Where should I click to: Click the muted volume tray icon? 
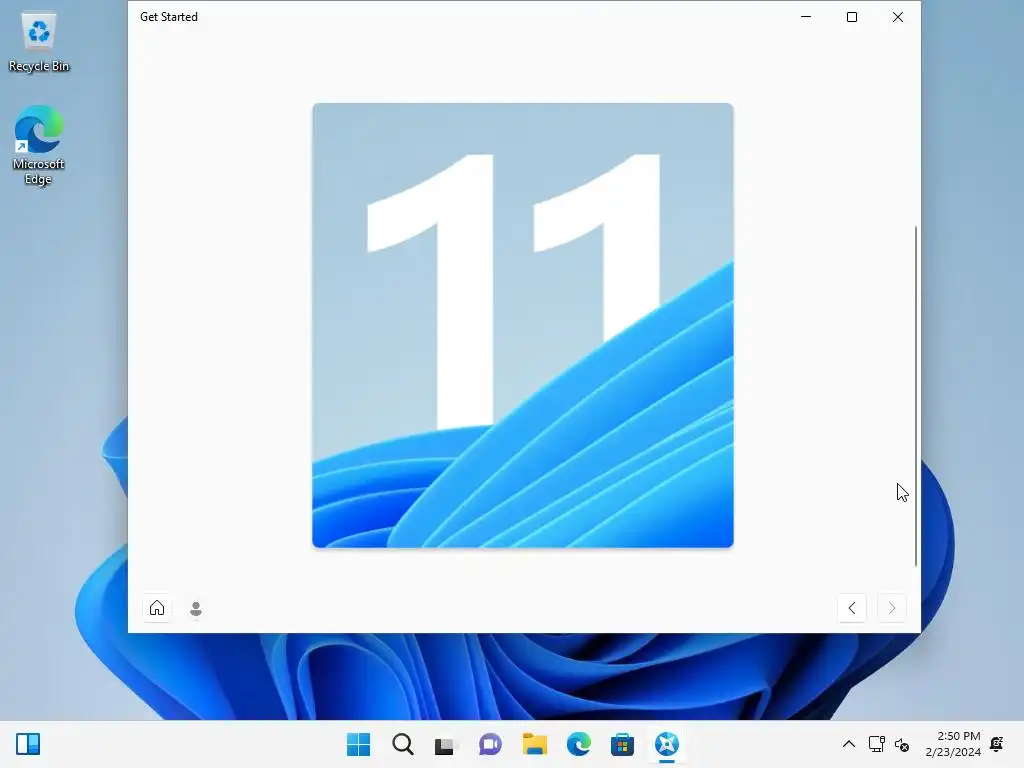pos(902,744)
